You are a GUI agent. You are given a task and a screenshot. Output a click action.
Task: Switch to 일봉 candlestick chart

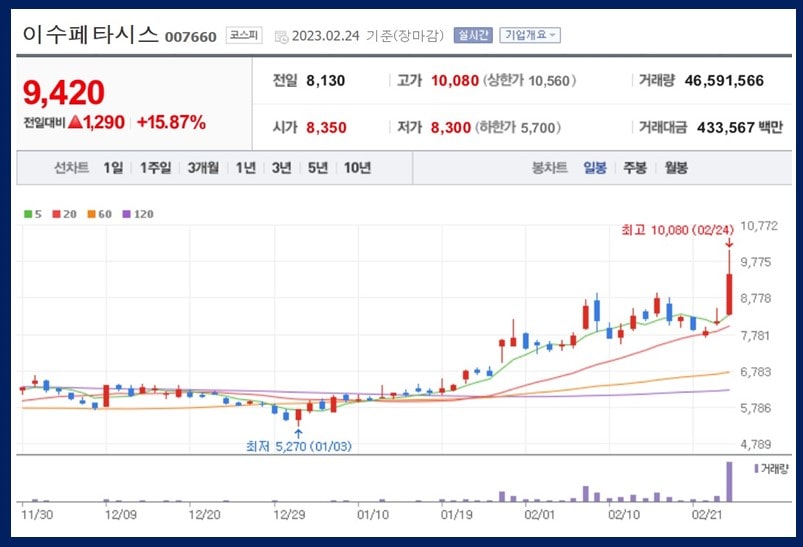coord(595,167)
